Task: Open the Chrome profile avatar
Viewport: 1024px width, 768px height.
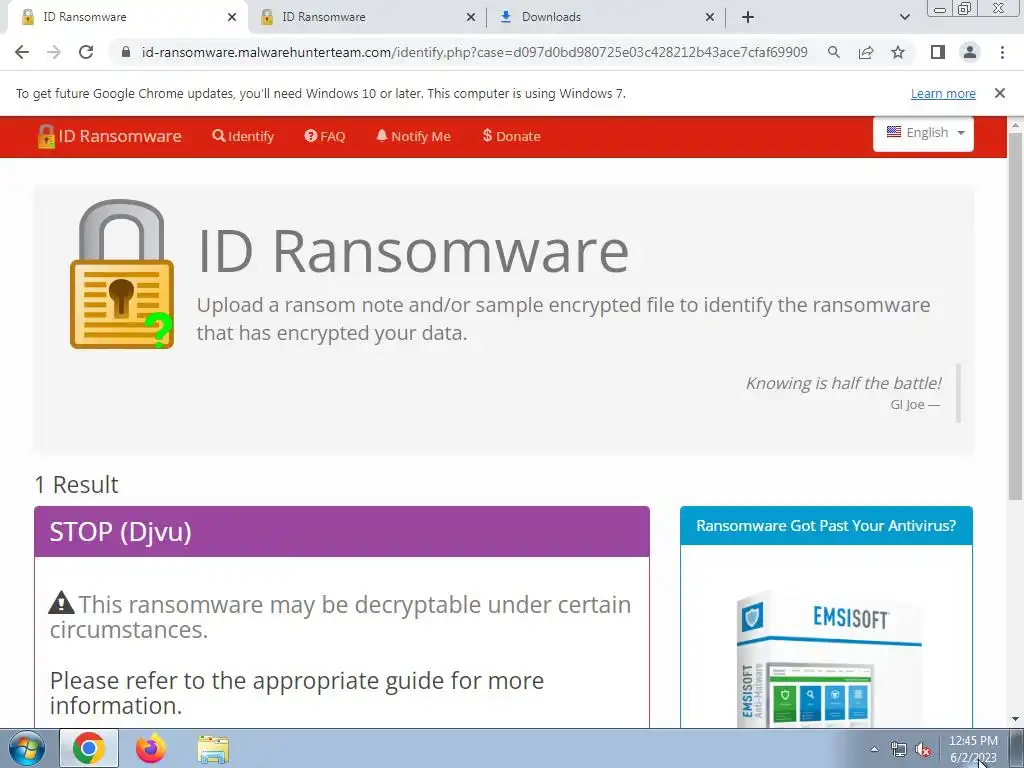Action: tap(970, 52)
